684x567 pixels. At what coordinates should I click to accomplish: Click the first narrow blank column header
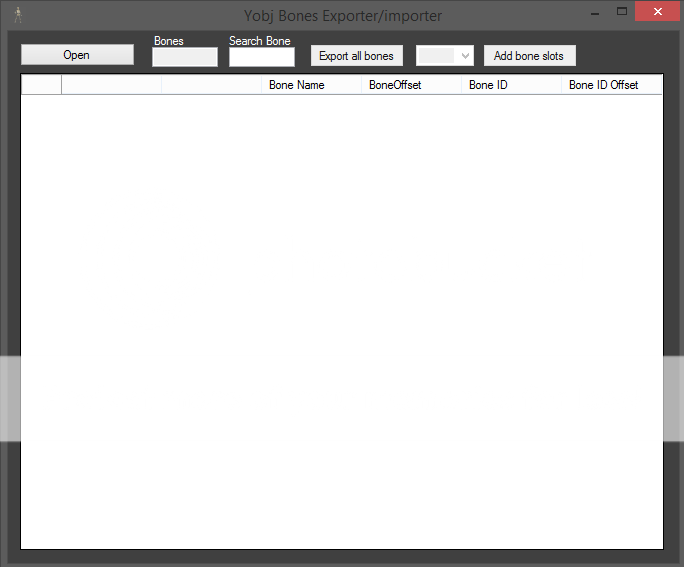[41, 85]
